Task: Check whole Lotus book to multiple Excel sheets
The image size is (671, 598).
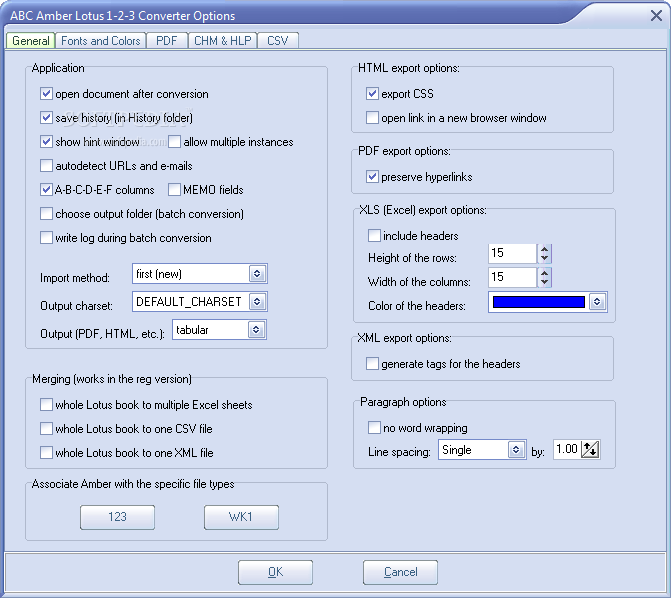Action: tap(46, 405)
